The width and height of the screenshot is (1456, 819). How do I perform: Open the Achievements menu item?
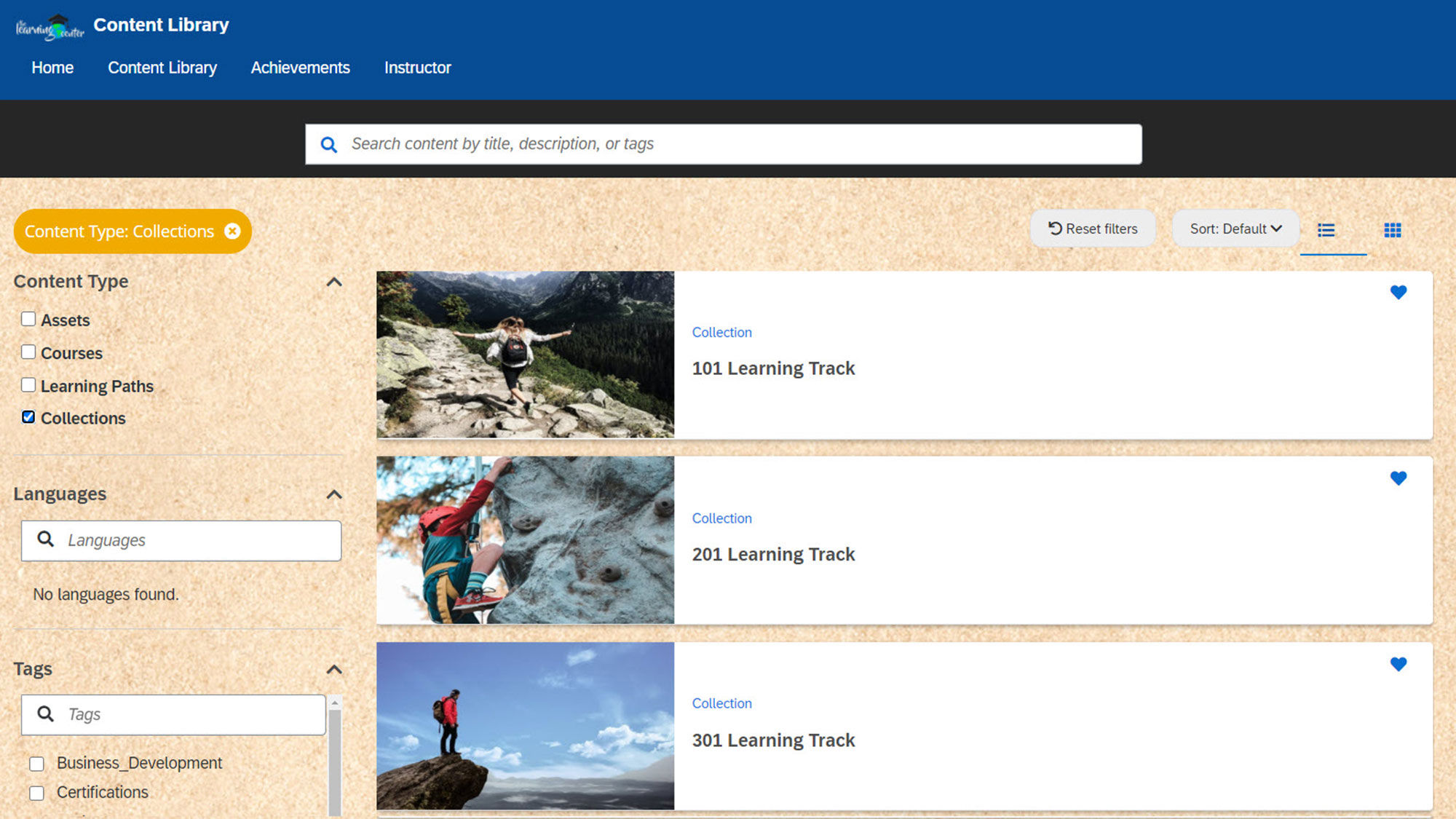(x=301, y=68)
